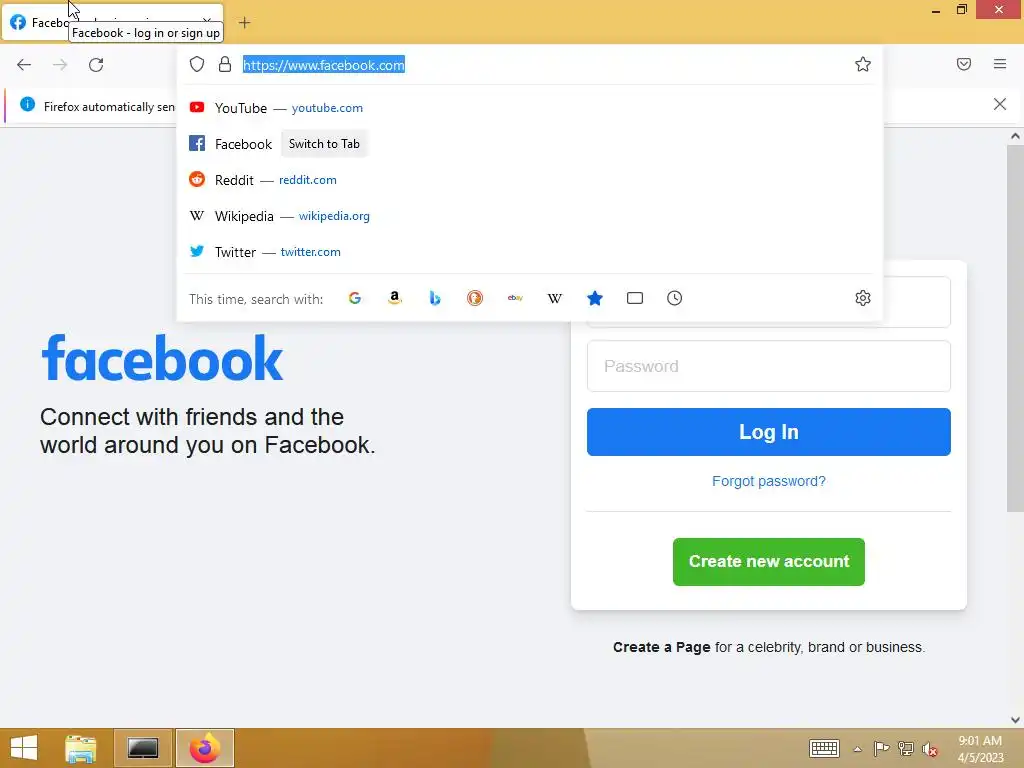This screenshot has height=768, width=1024.
Task: Search this time with Wikipedia icon
Action: pos(554,298)
